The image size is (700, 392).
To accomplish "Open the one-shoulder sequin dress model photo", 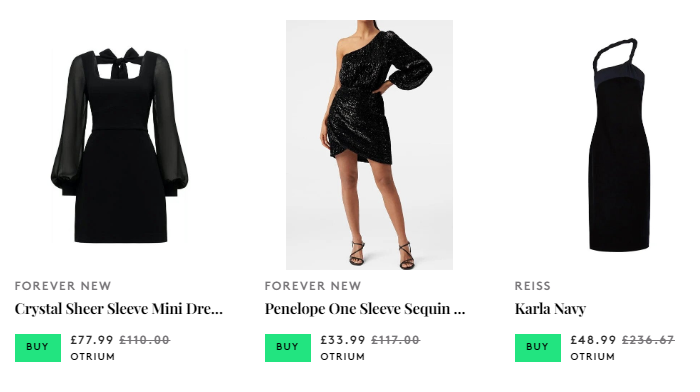I will pos(369,145).
